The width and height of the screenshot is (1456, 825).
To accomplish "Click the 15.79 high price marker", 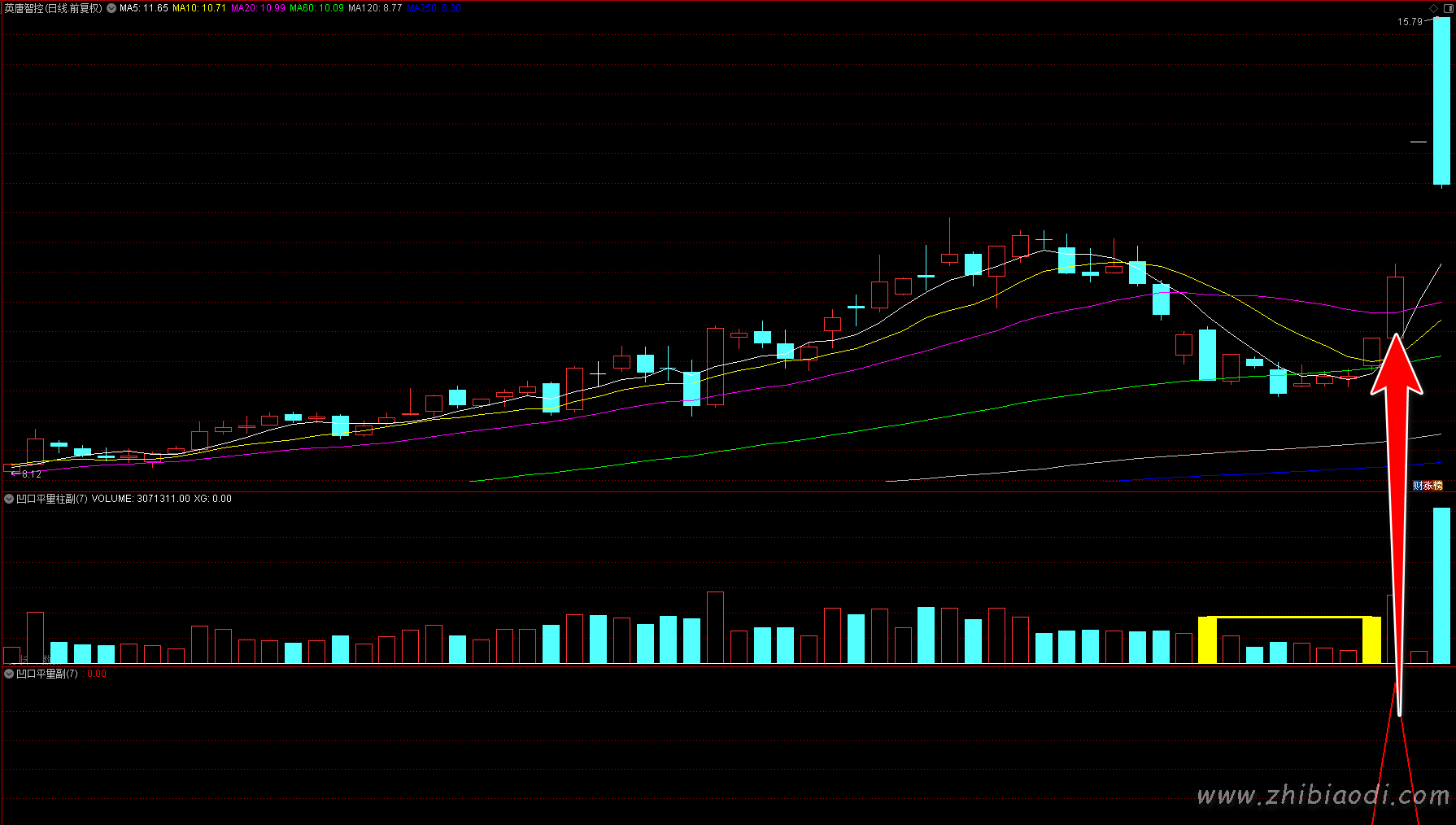I will tap(1410, 22).
